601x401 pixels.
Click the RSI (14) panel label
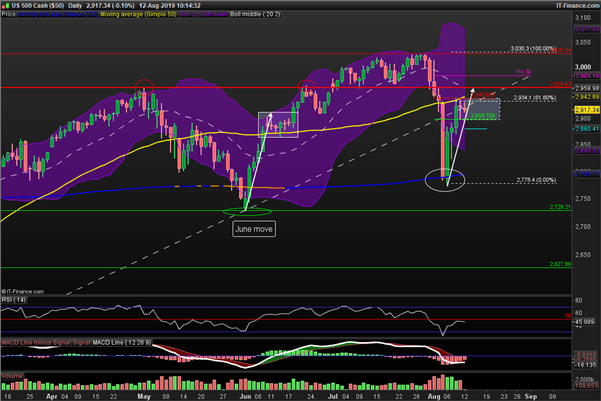tap(14, 300)
